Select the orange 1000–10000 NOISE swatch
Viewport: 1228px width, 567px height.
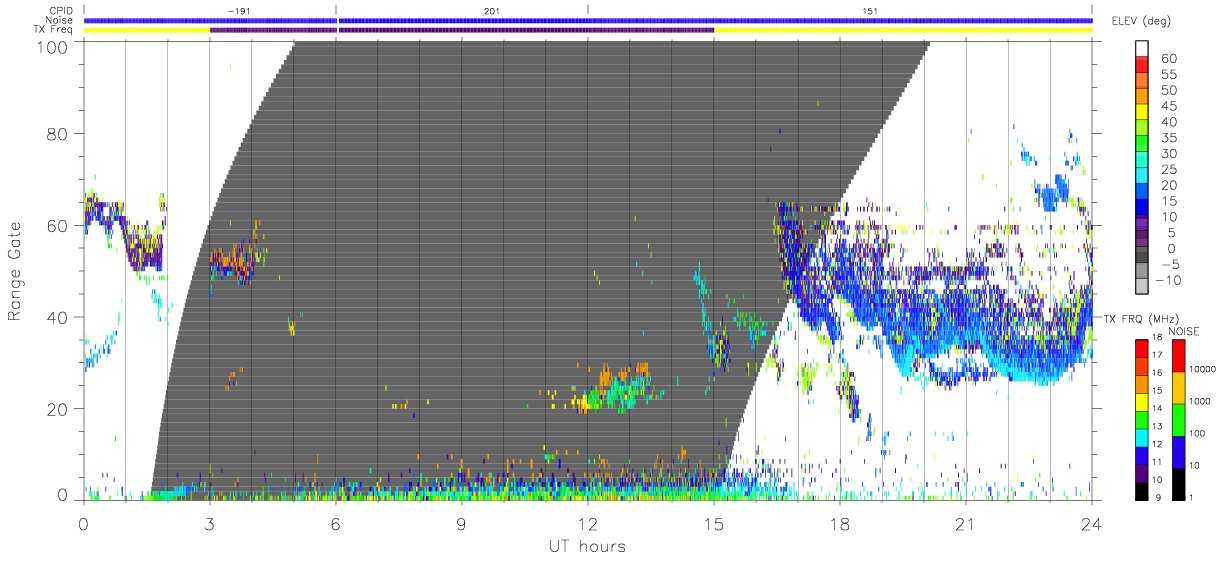point(1180,386)
